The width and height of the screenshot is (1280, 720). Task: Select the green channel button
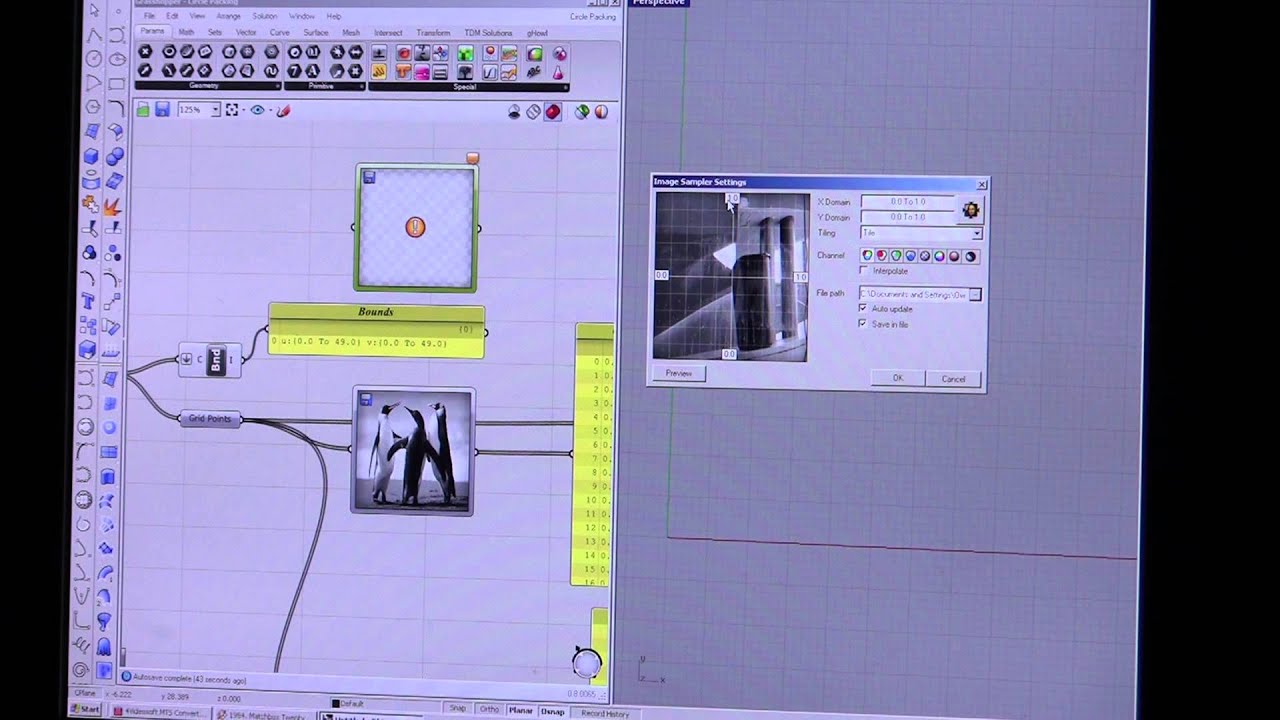pos(896,256)
